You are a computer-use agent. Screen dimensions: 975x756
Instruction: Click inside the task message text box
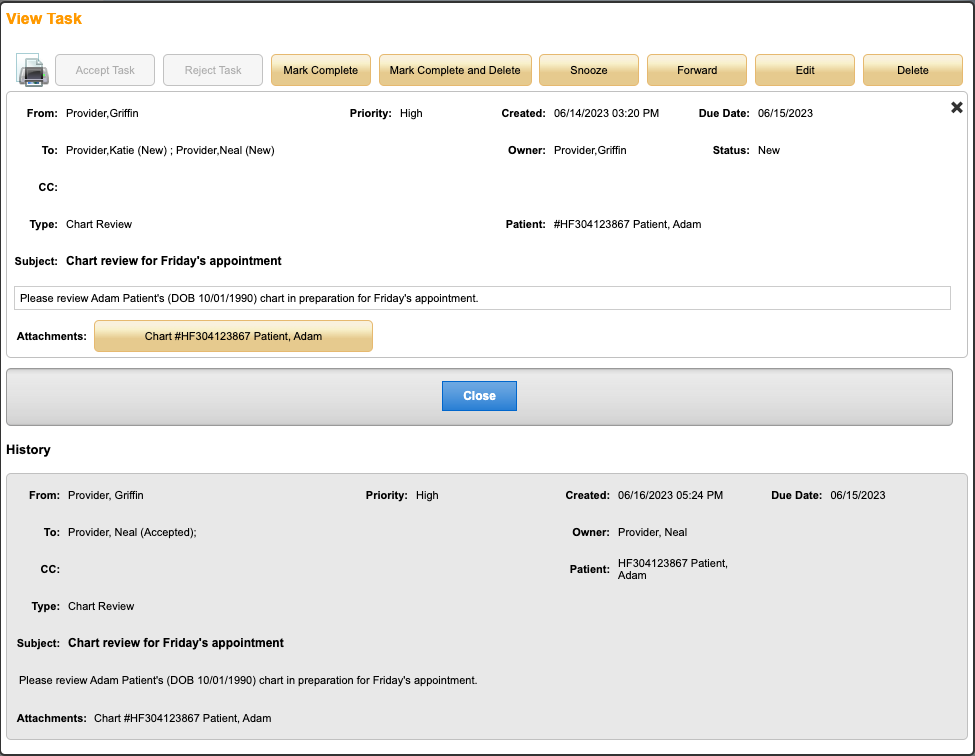point(482,298)
